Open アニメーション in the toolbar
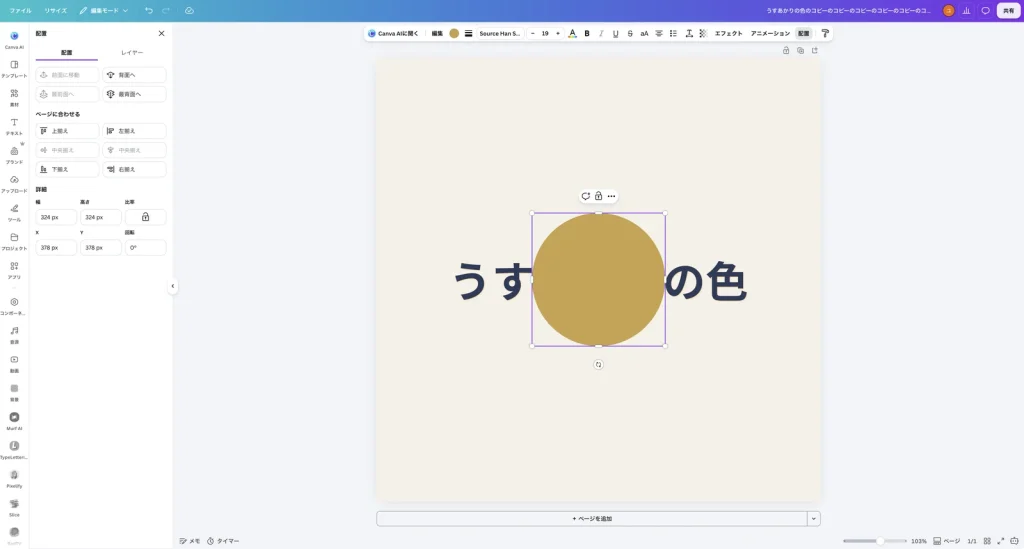The width and height of the screenshot is (1024, 549). (x=770, y=33)
